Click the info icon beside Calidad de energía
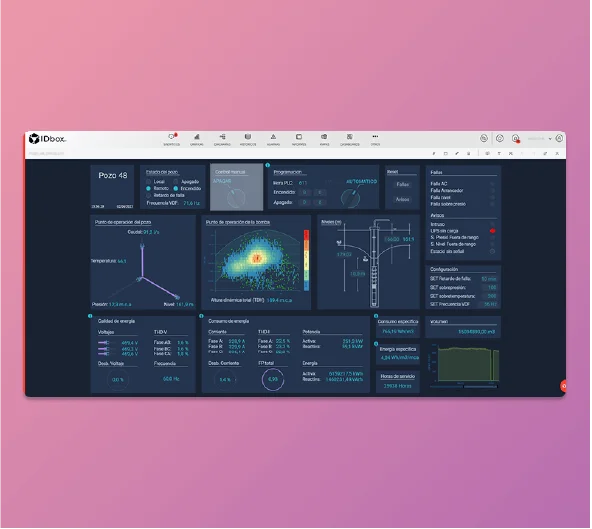 tap(90, 316)
